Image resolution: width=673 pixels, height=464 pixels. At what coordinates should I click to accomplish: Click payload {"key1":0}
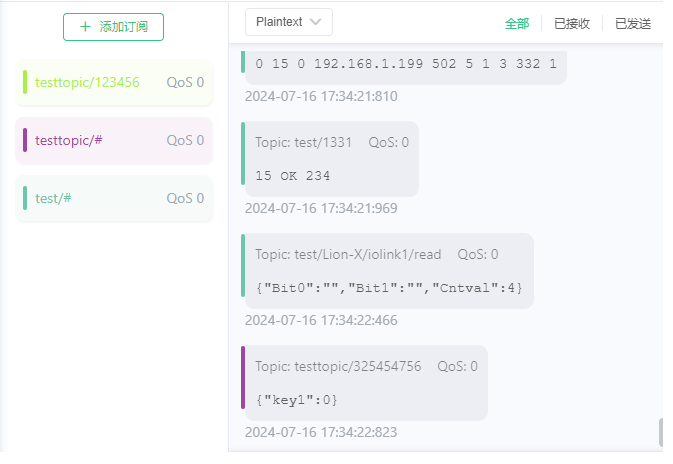click(297, 400)
